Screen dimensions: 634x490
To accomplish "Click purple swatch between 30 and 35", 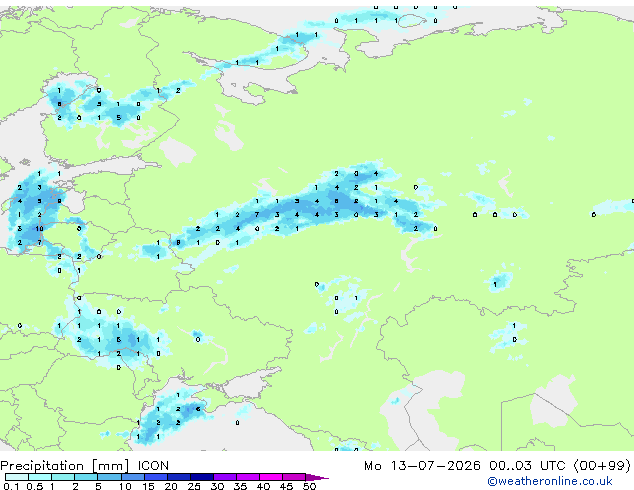I will [224, 477].
